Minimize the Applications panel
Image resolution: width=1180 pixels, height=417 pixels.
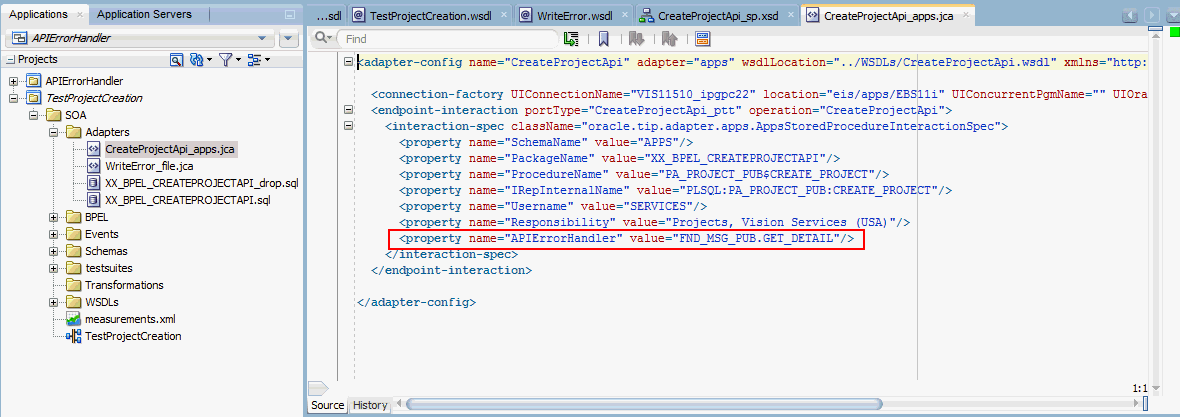(290, 15)
